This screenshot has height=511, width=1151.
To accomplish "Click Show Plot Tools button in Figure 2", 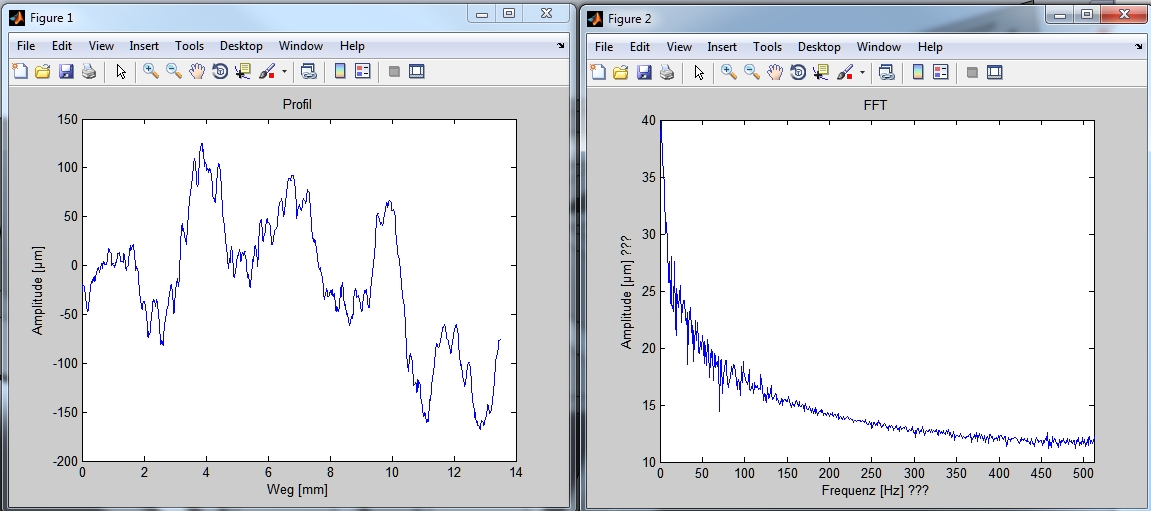I will [x=995, y=72].
